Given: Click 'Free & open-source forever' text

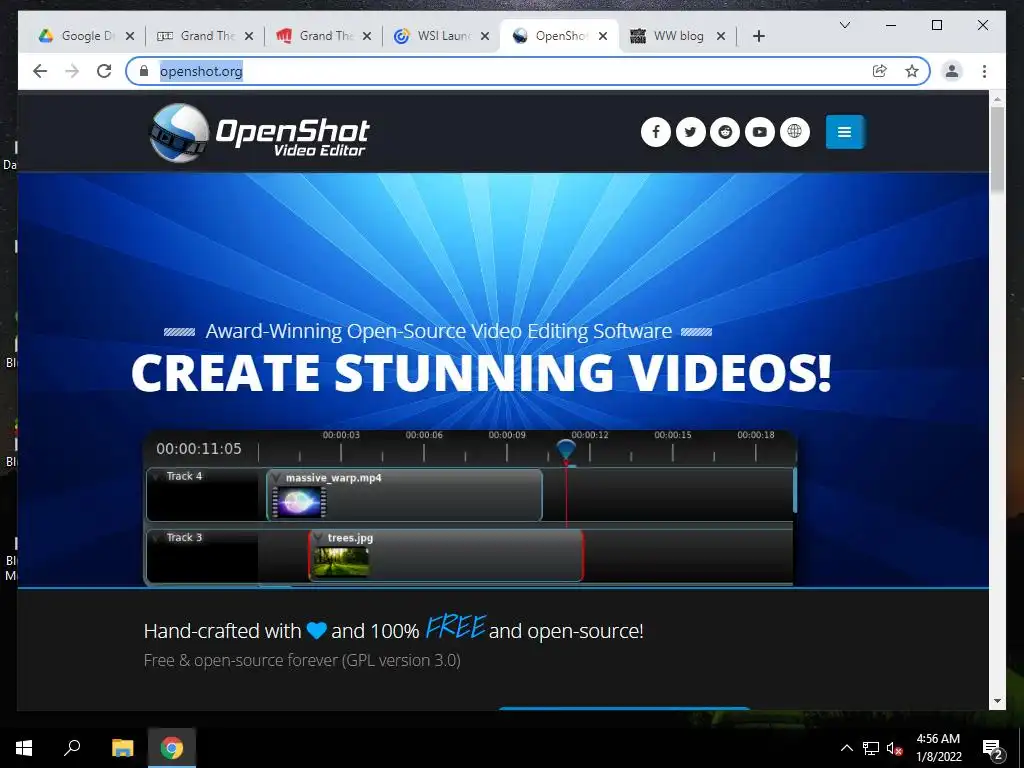Looking at the screenshot, I should coord(302,660).
